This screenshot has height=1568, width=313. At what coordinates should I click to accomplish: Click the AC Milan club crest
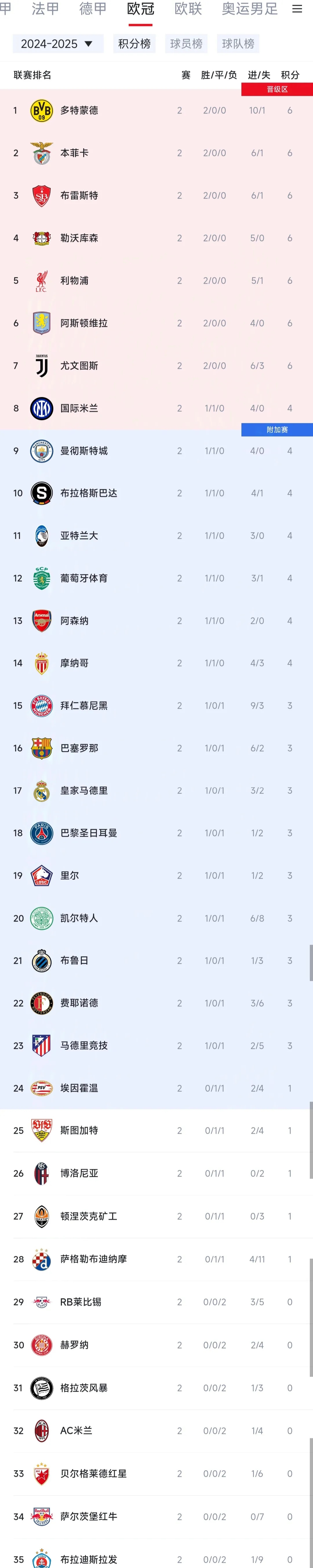point(41,1430)
